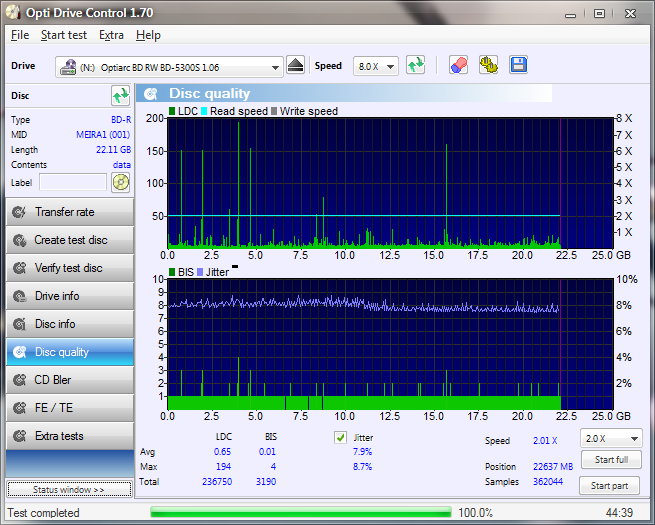655x525 pixels.
Task: Click the save floppy disk icon
Action: 518,66
